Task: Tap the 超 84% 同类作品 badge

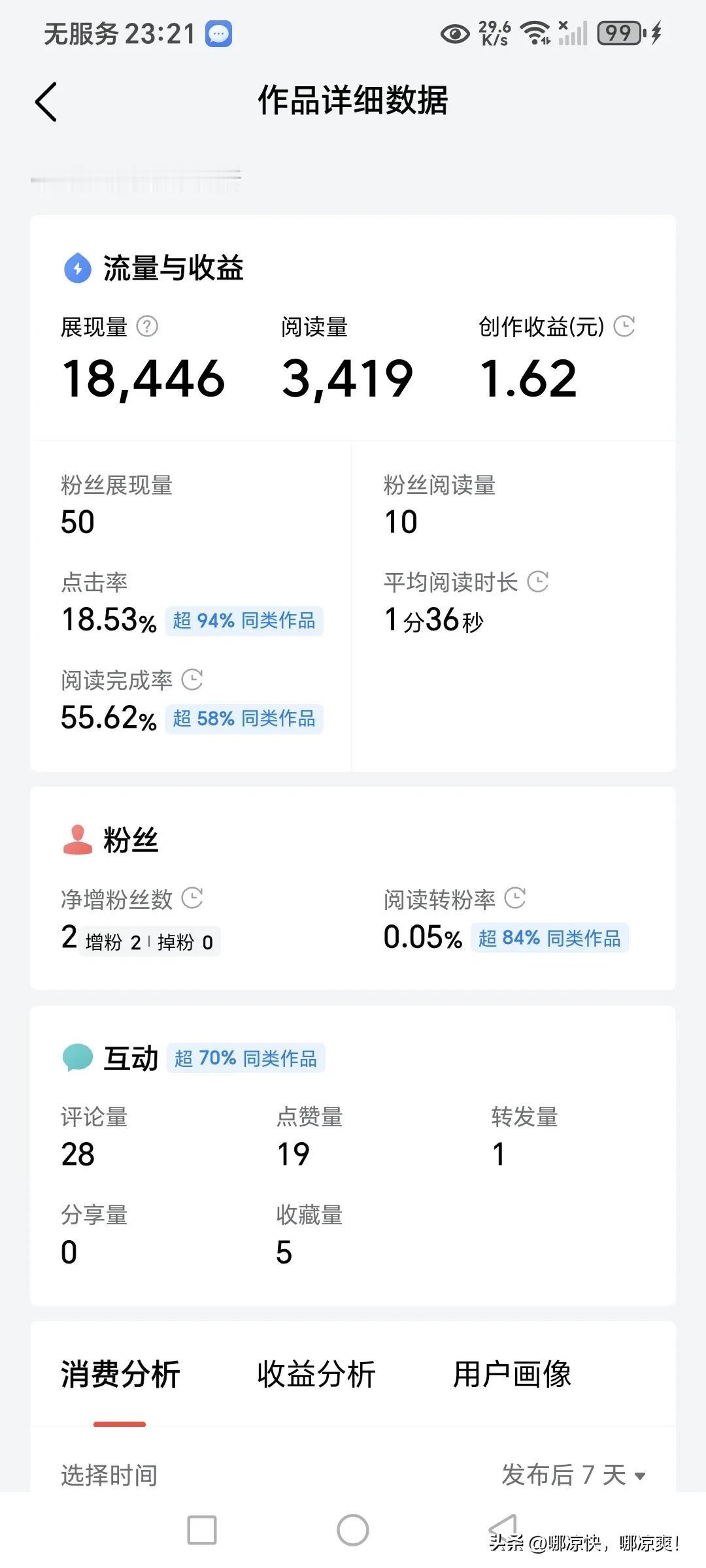Action: click(x=549, y=938)
